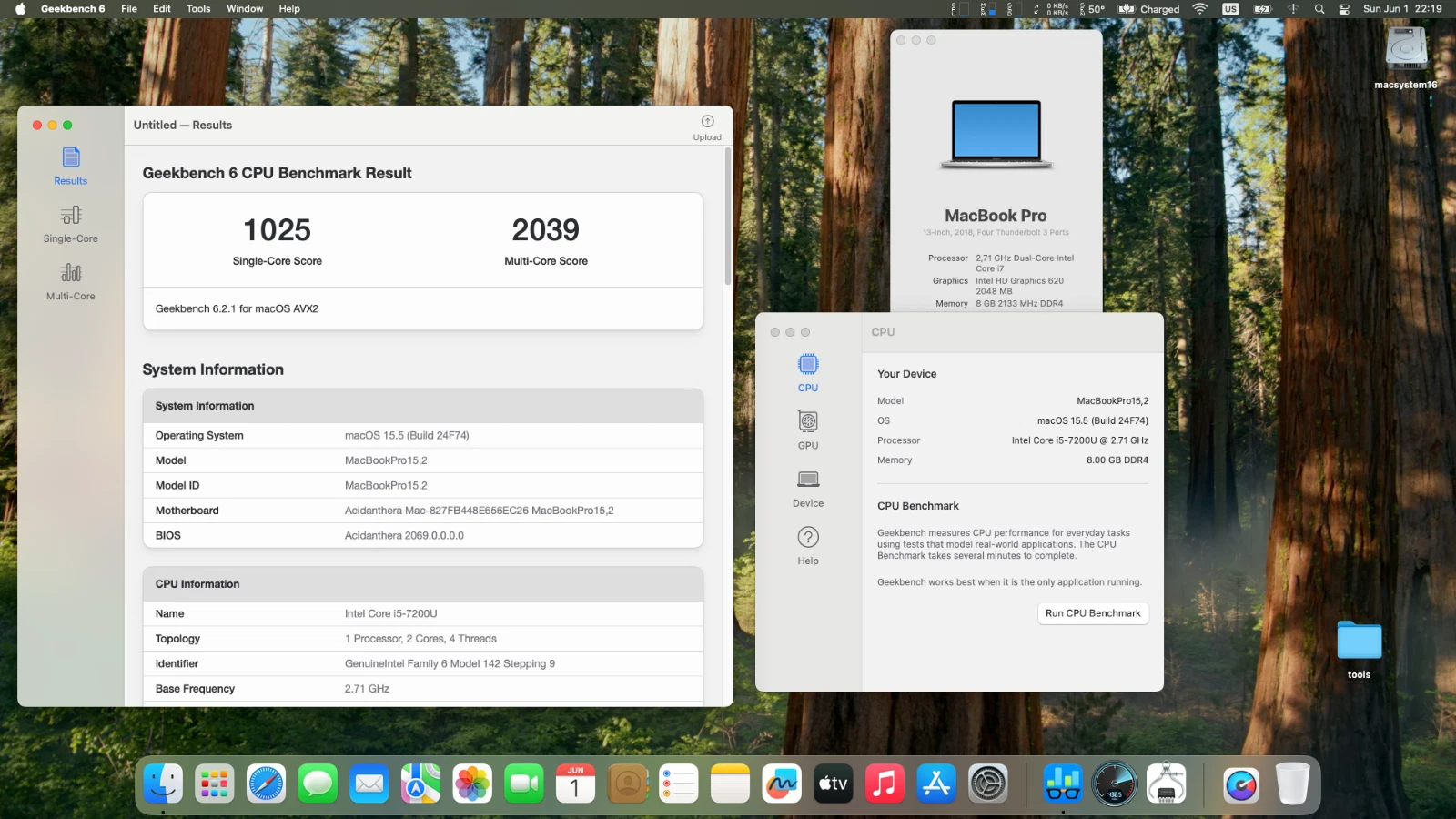Open App Store from the Dock

936,784
